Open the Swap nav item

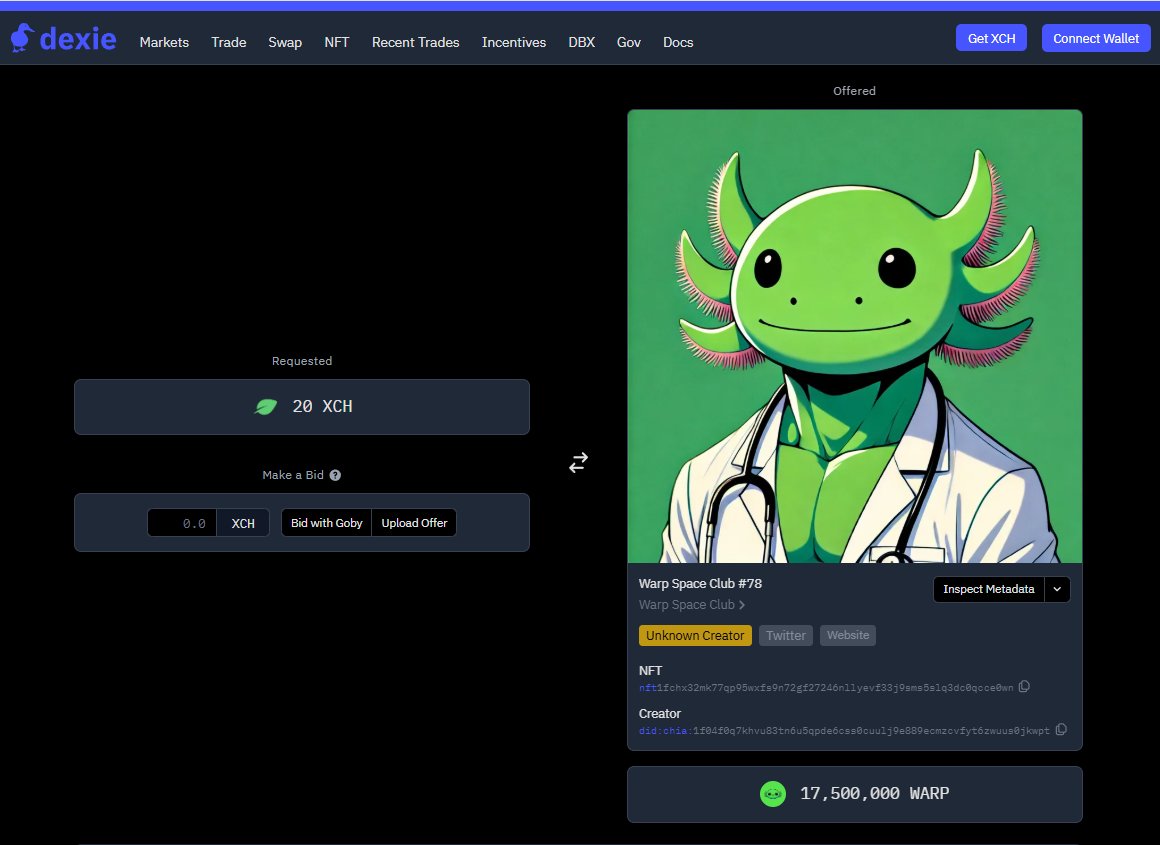tap(285, 42)
